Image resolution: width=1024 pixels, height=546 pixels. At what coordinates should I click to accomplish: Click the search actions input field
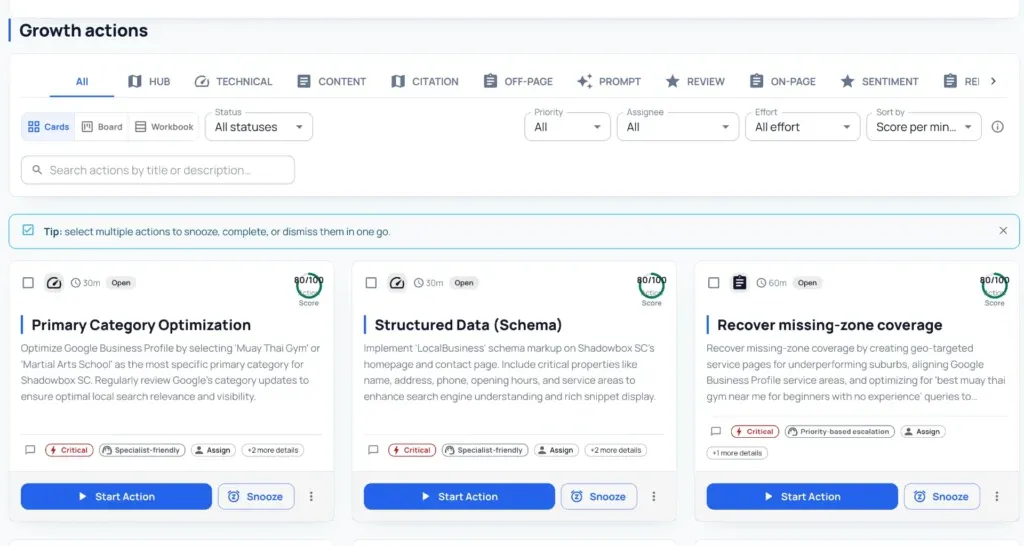click(x=157, y=170)
